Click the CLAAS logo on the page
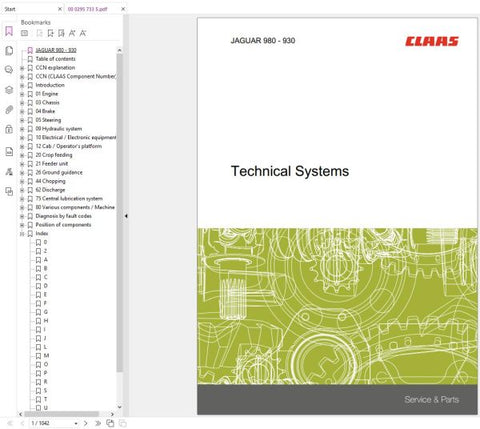 [432, 41]
